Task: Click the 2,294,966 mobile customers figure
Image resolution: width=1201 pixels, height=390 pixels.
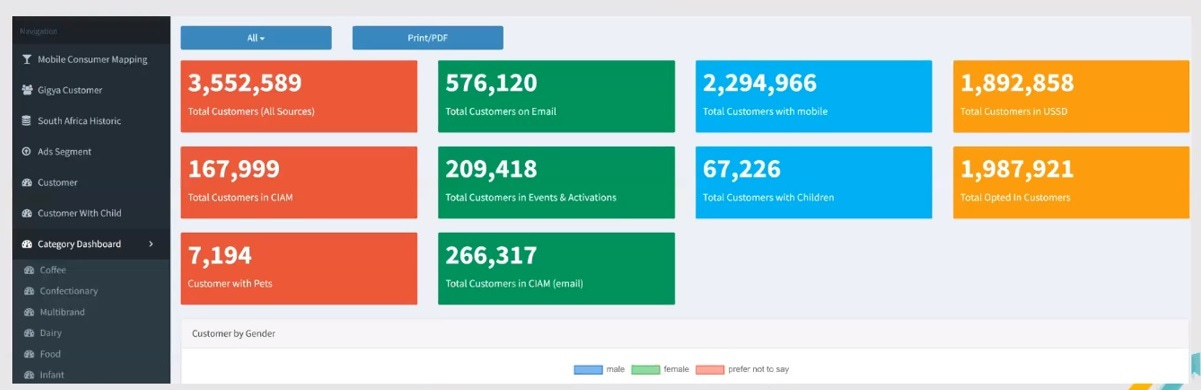Action: pos(760,83)
